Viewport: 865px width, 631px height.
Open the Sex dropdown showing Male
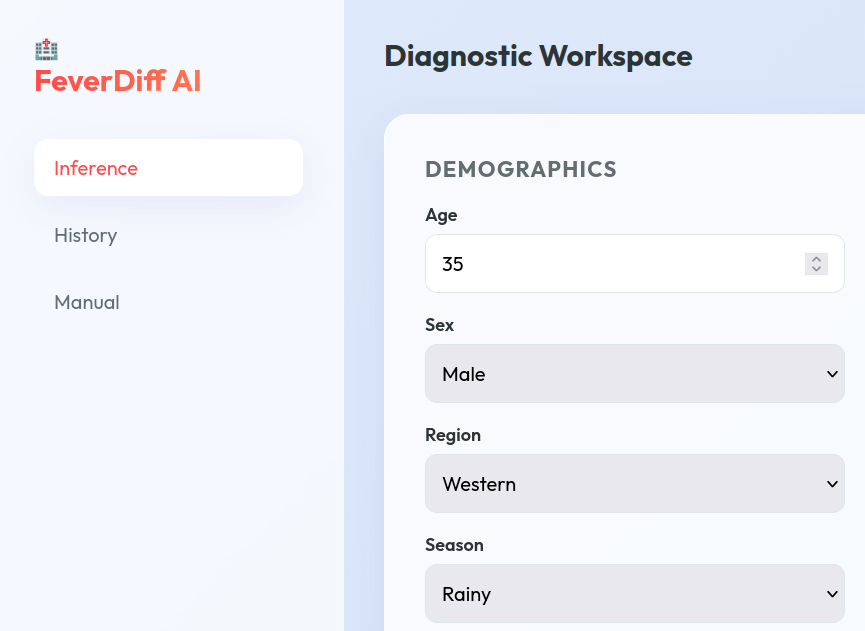pyautogui.click(x=635, y=374)
